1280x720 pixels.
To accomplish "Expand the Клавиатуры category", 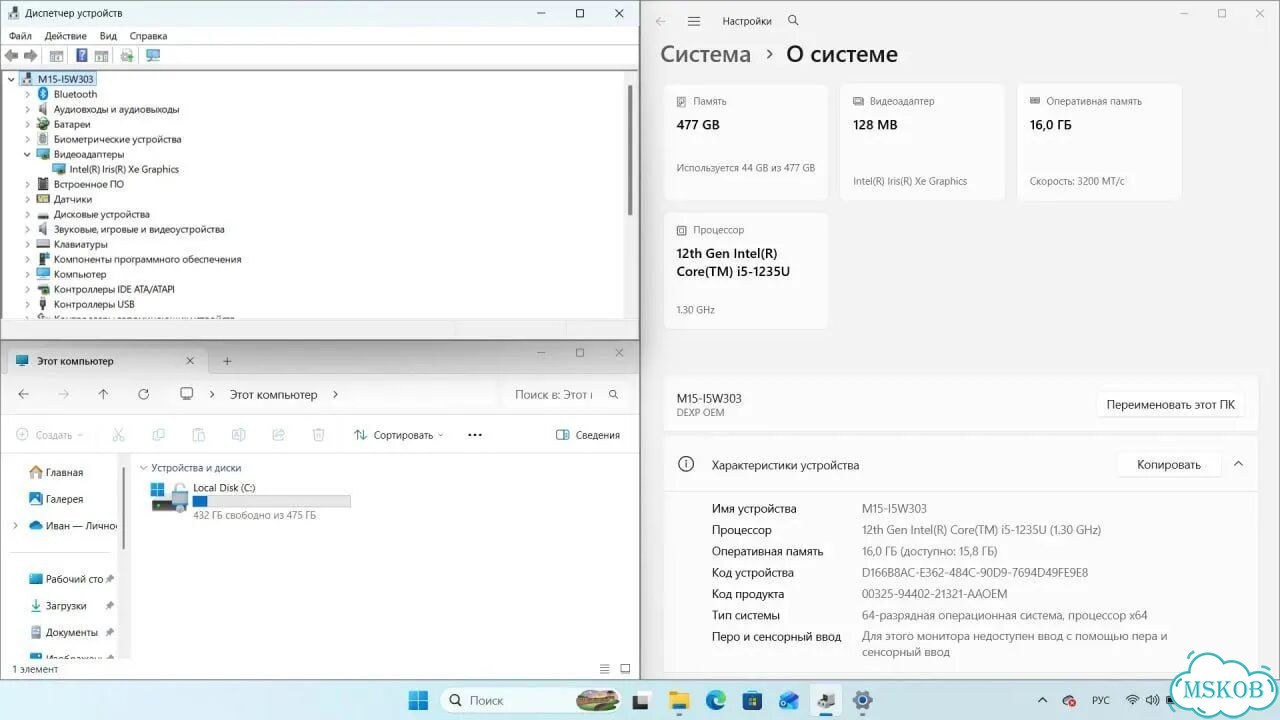I will click(x=28, y=244).
